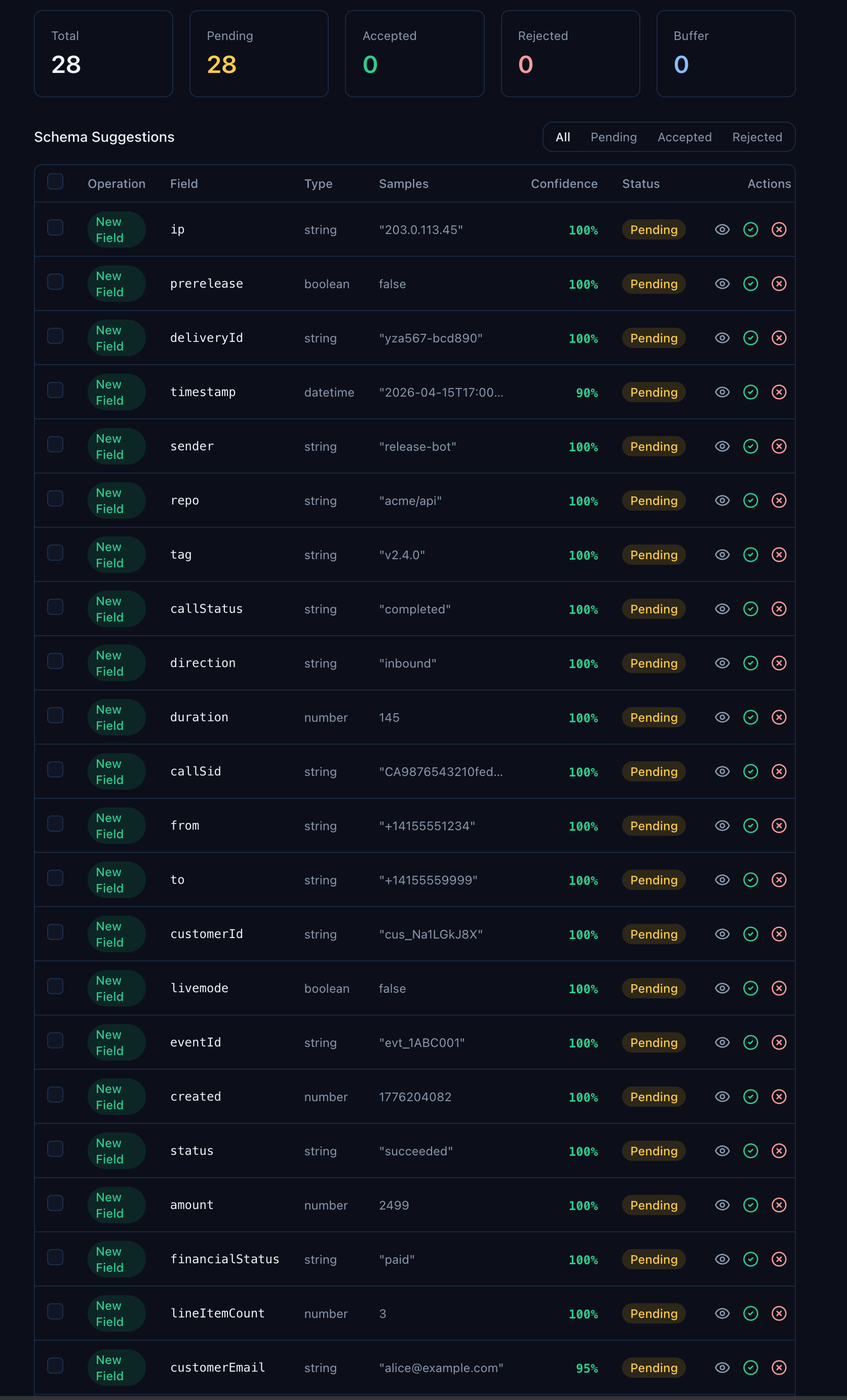Click the Pending status badge for repo
Viewport: 847px width, 1400px height.
653,500
